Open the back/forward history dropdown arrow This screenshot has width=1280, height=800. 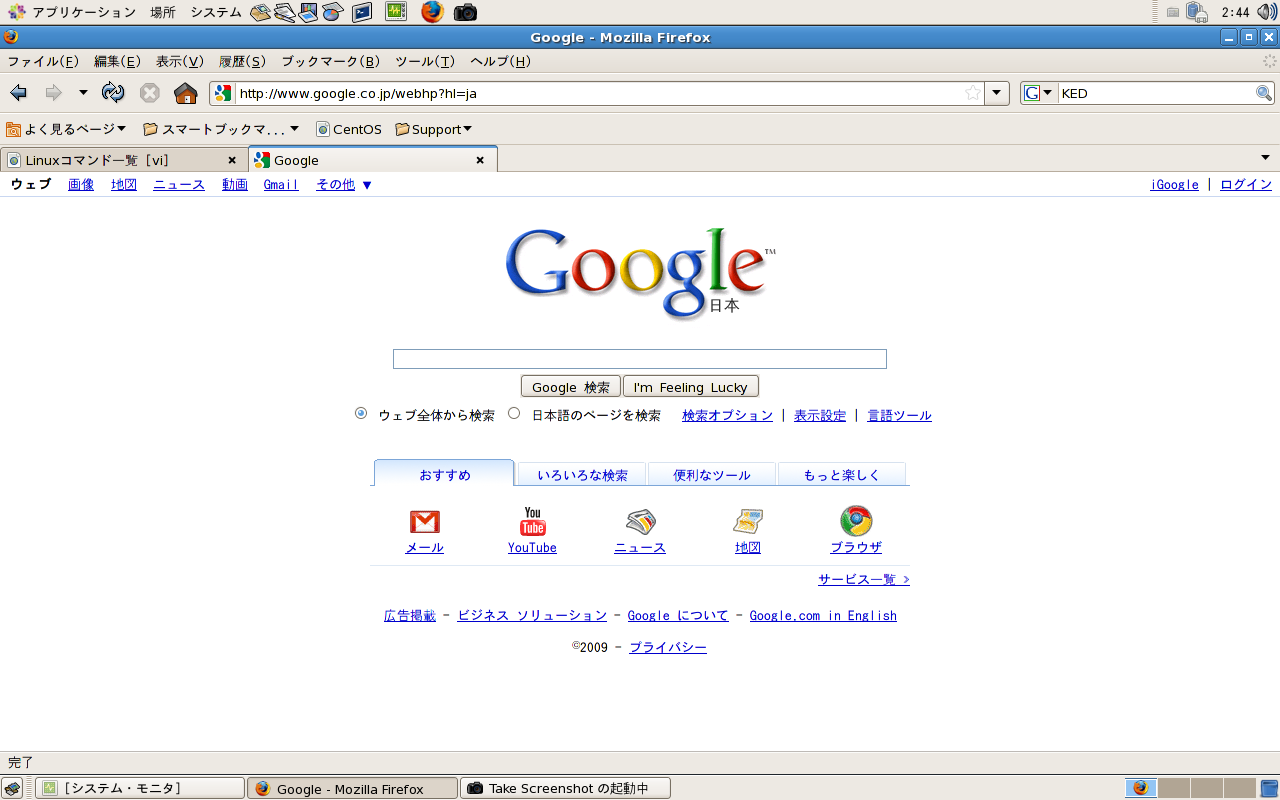pyautogui.click(x=83, y=93)
